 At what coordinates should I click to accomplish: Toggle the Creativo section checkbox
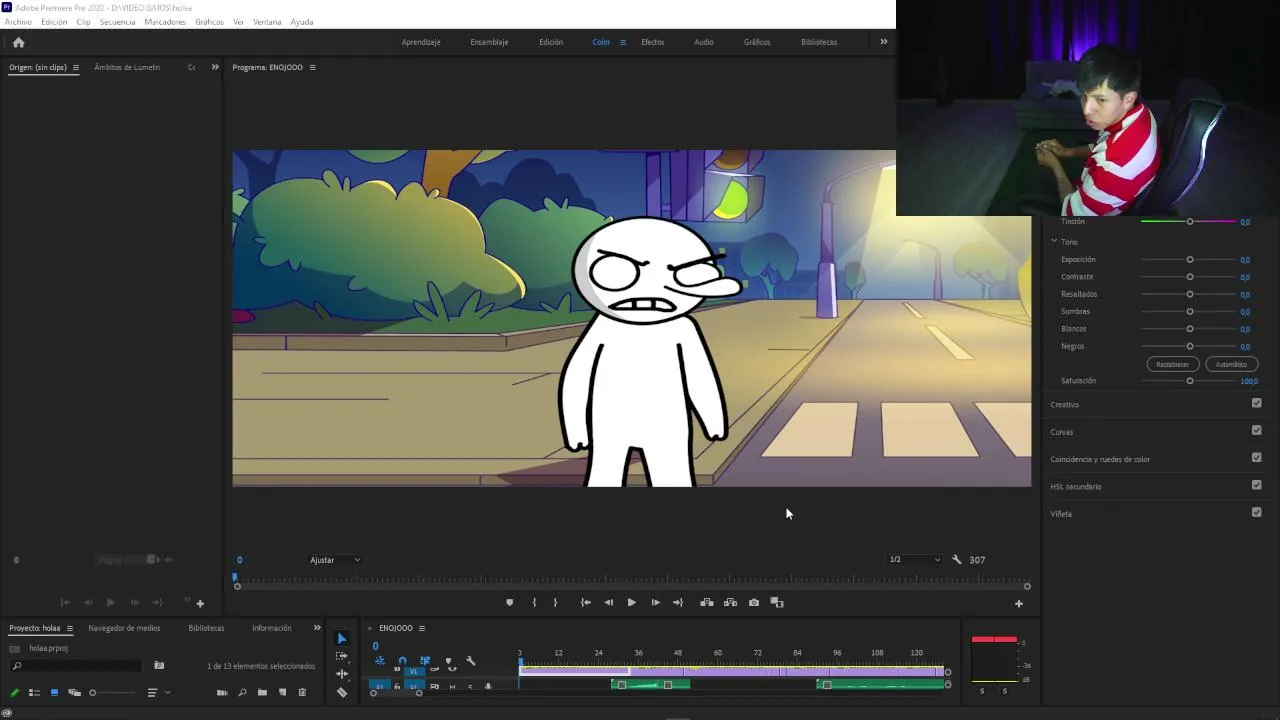coord(1256,403)
